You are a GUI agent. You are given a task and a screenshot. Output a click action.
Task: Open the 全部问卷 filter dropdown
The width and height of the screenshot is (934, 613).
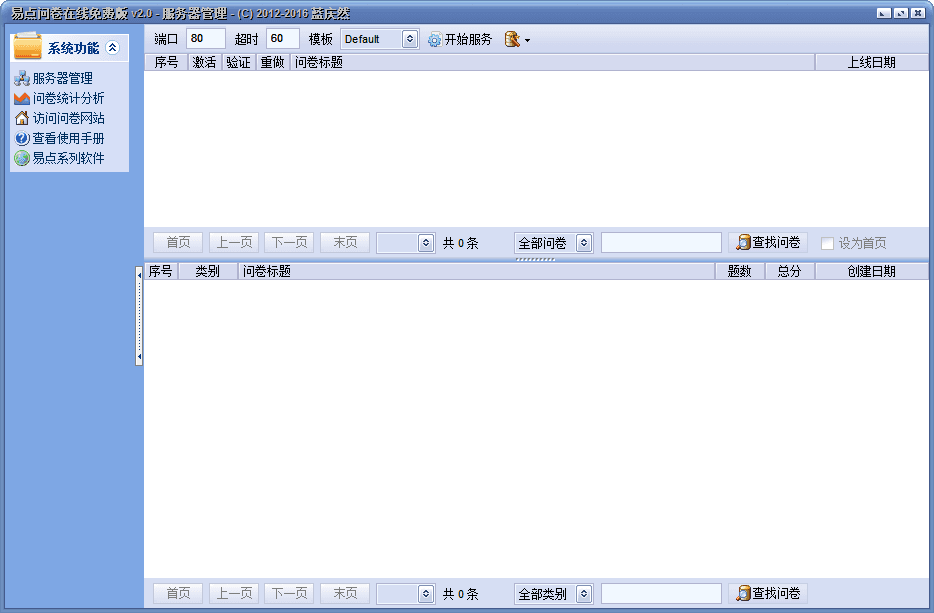(x=584, y=243)
